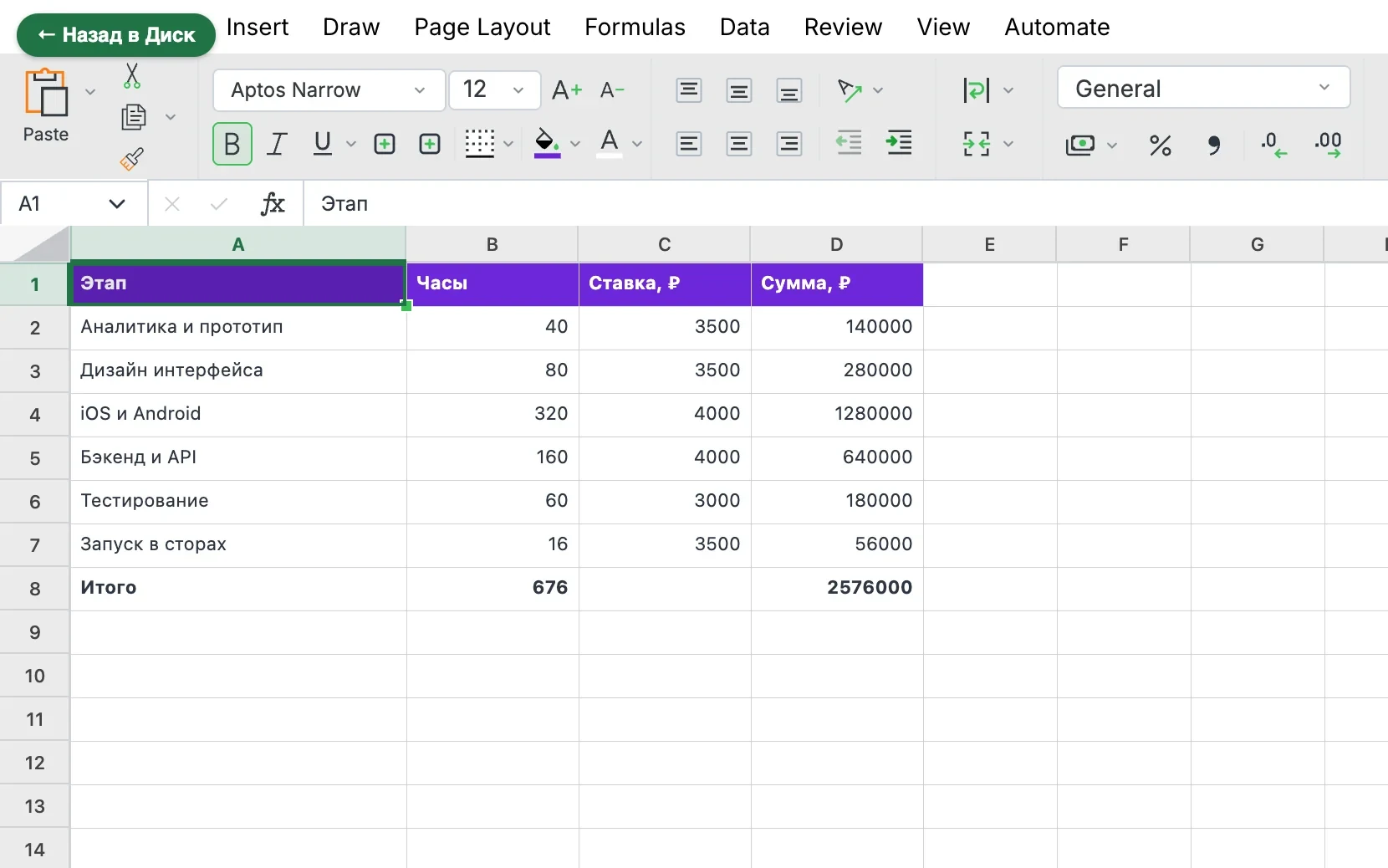Select cell containing Итого
The height and width of the screenshot is (868, 1388).
(x=238, y=588)
